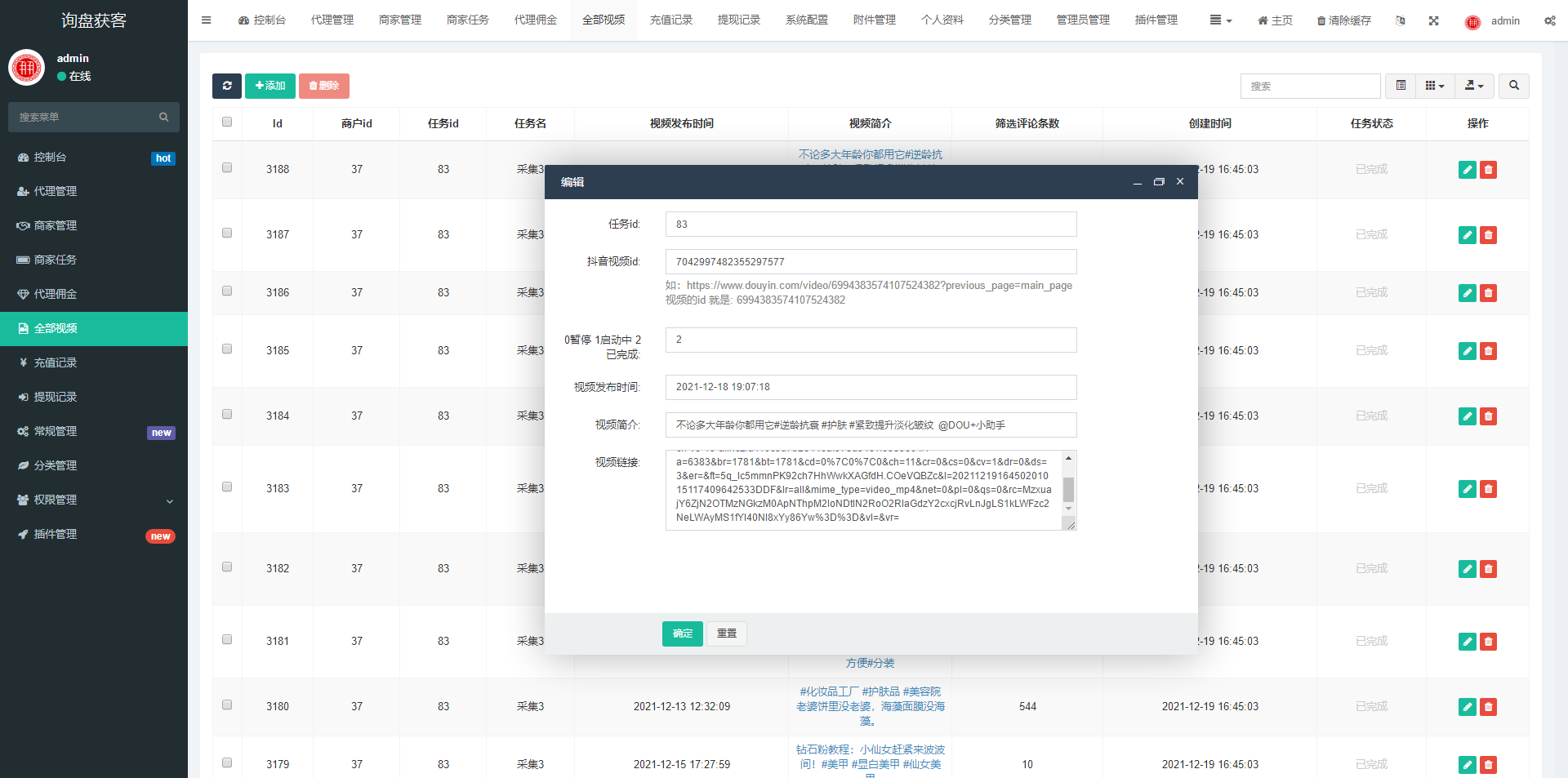Select 商家任务 in the sidebar

pyautogui.click(x=56, y=260)
